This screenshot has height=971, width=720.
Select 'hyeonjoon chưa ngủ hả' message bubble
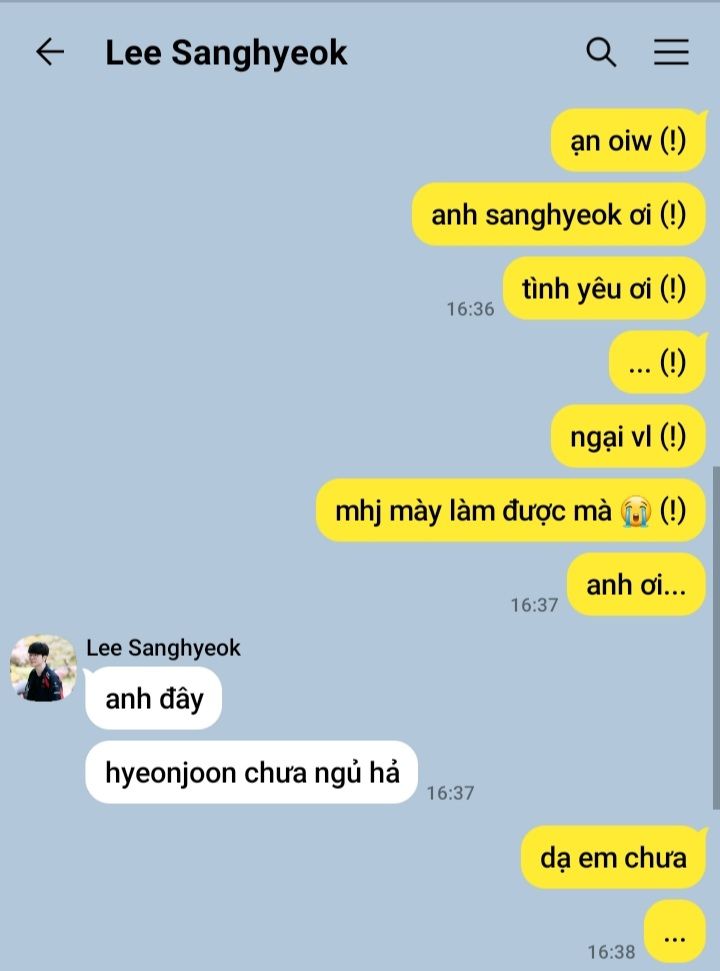click(x=251, y=772)
